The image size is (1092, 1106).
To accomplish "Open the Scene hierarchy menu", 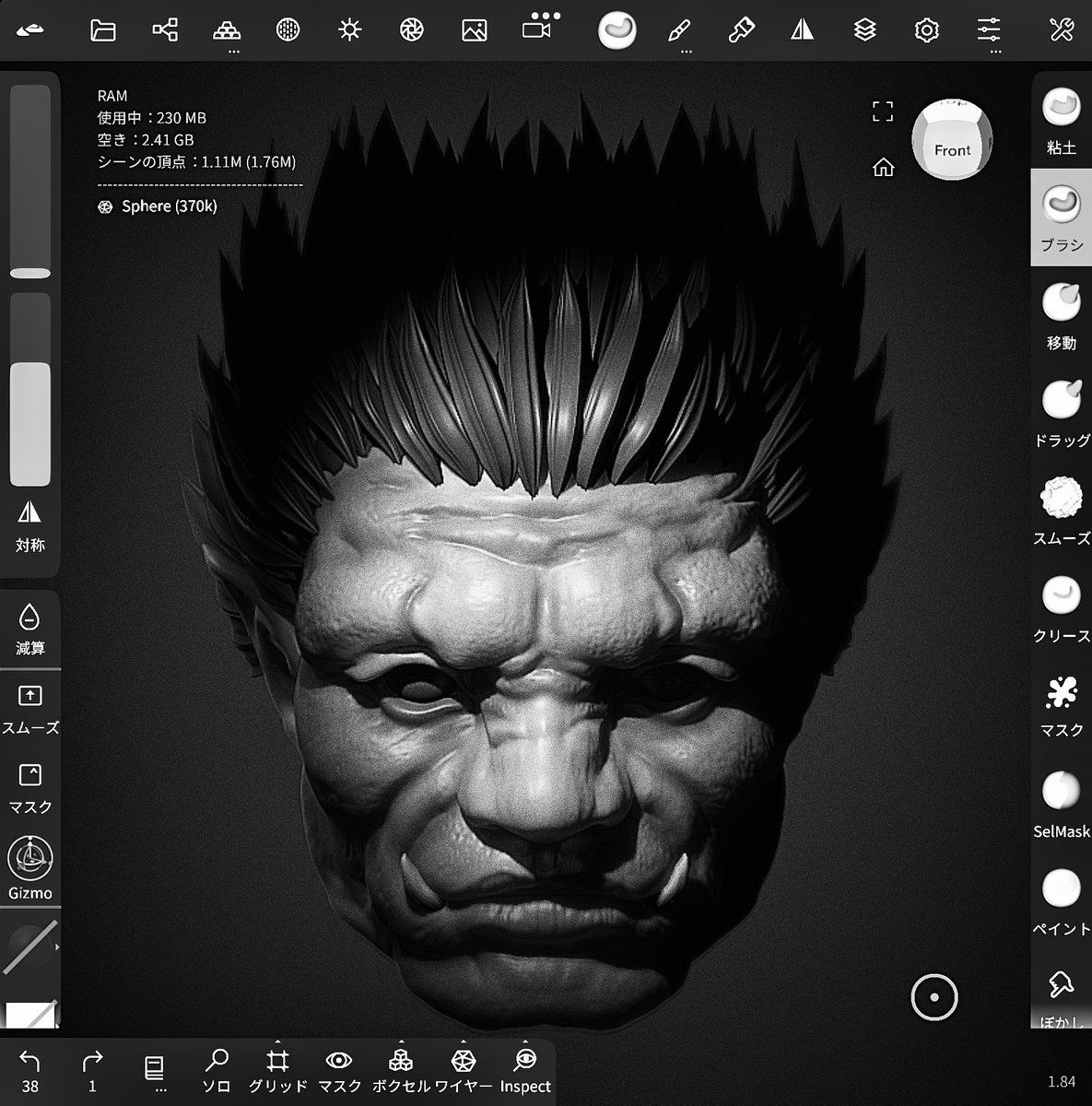I will [x=165, y=30].
